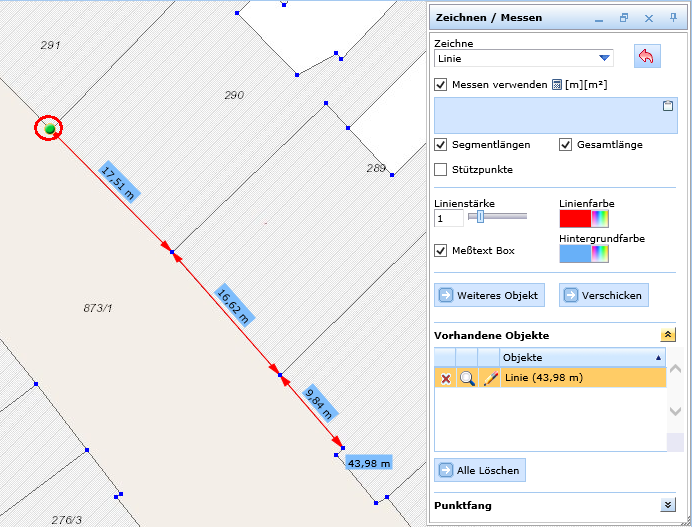Uncheck the Messen verwenden checkbox
The image size is (692, 527).
tap(441, 85)
